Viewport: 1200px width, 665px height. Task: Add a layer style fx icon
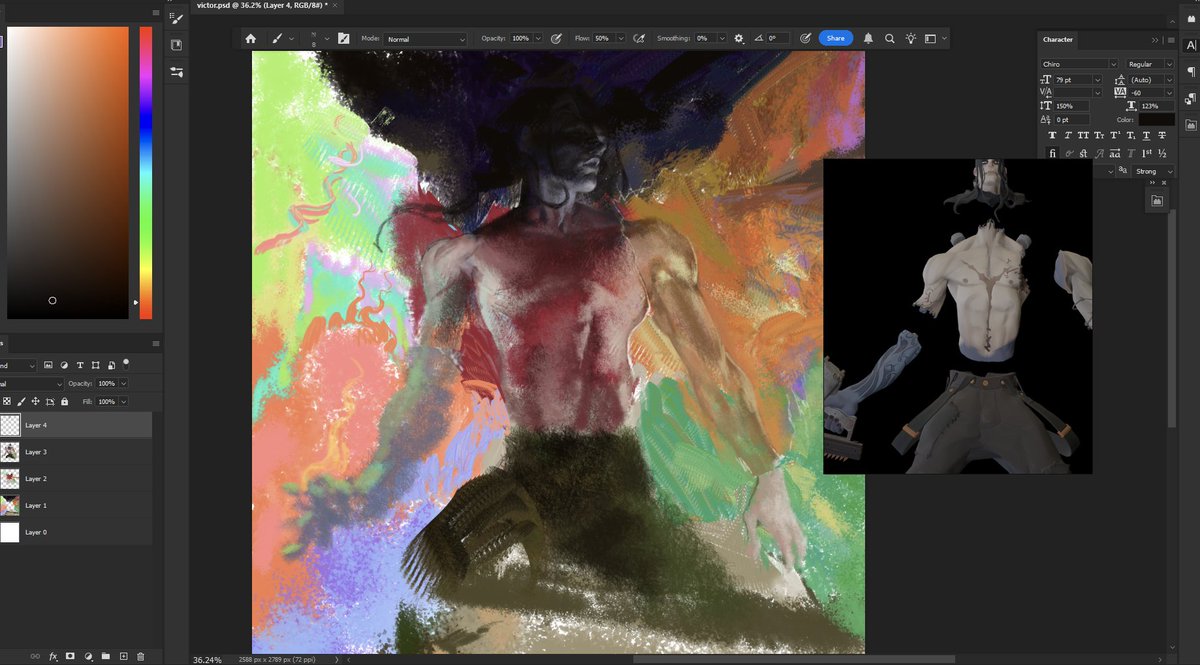54,656
